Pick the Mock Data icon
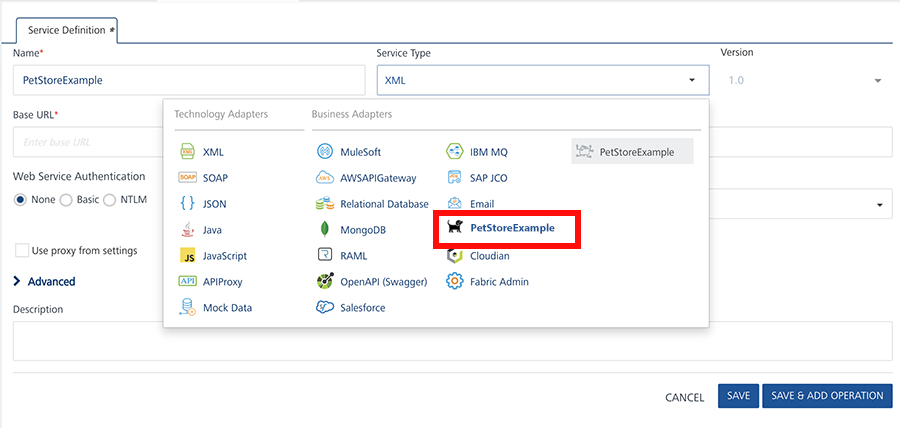Image resolution: width=900 pixels, height=428 pixels. click(x=187, y=308)
